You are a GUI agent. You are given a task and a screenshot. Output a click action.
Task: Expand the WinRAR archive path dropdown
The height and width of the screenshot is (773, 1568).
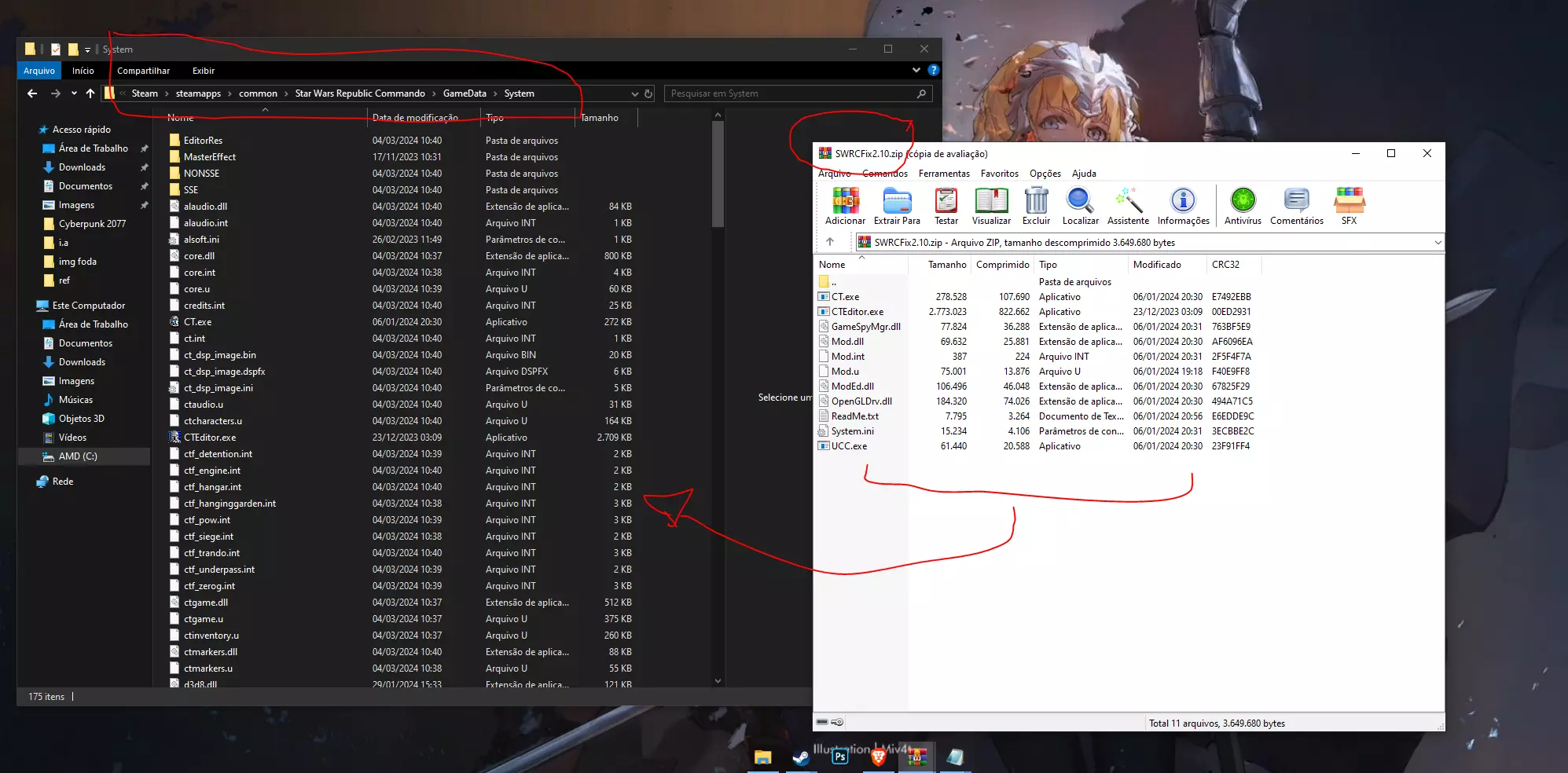click(1438, 243)
